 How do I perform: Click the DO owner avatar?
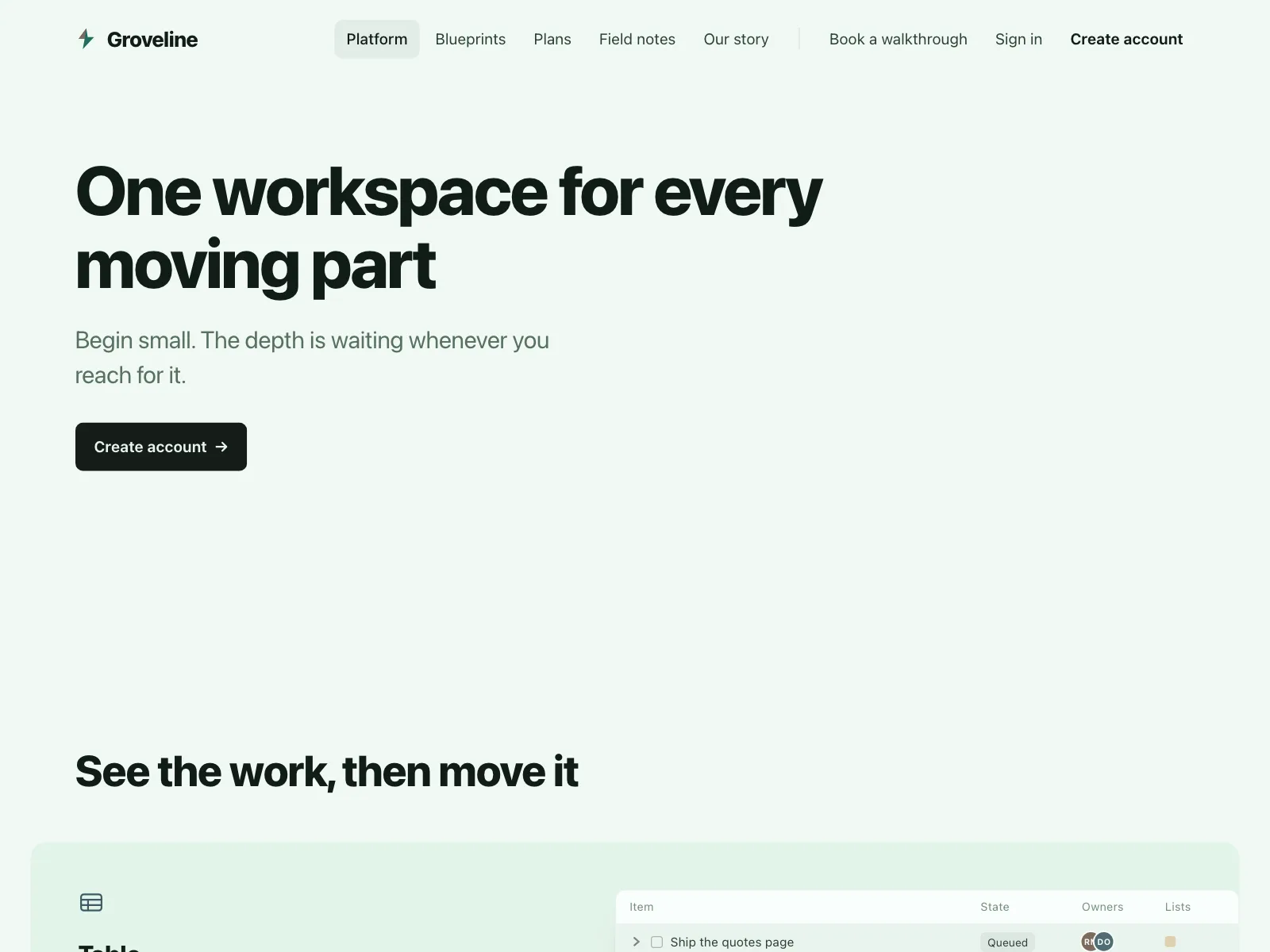[1103, 942]
